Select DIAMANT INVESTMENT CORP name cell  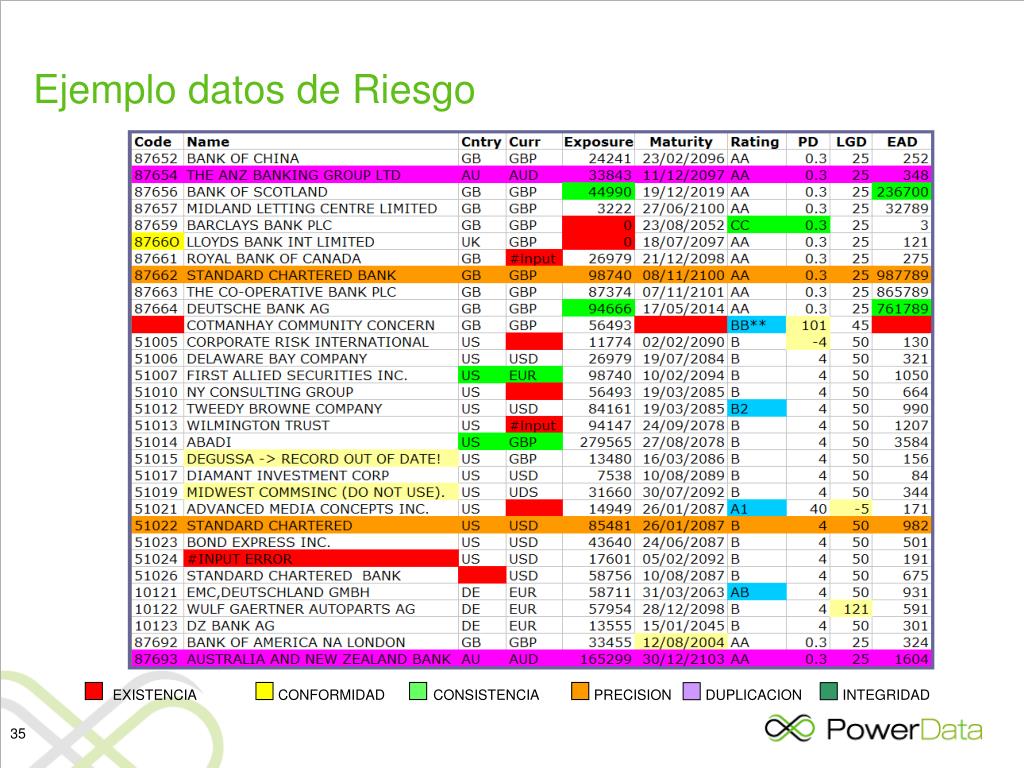(x=321, y=475)
